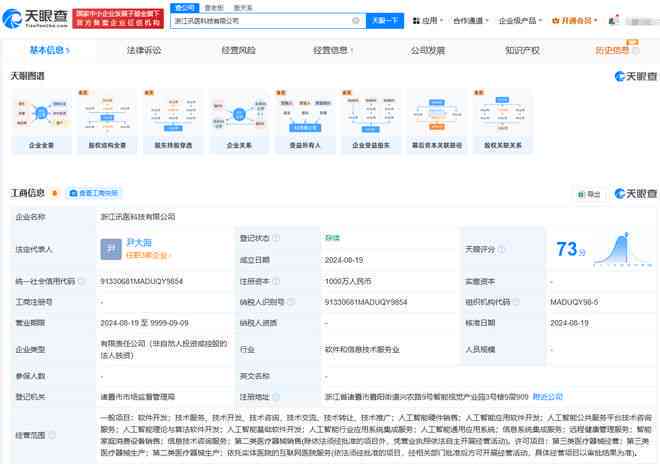Select the 查公司 search tab
Image resolution: width=660 pixels, height=464 pixels.
tap(185, 8)
